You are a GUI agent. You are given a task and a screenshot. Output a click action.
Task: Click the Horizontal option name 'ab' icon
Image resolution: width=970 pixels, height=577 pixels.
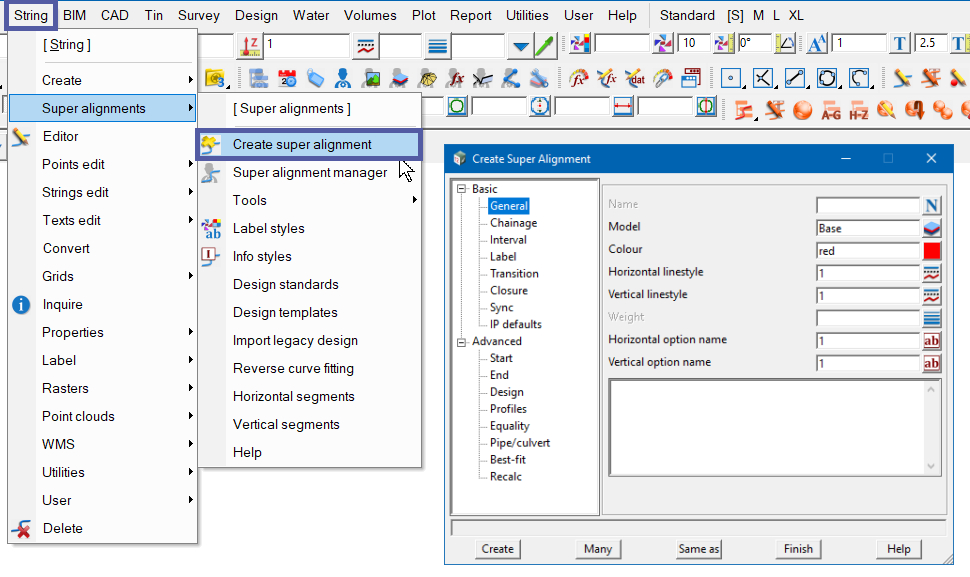932,341
